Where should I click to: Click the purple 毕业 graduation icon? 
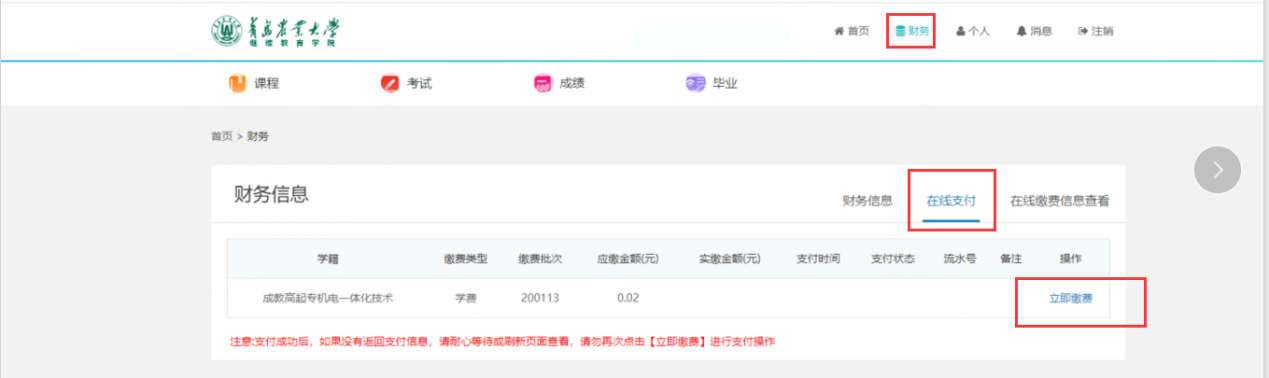695,84
